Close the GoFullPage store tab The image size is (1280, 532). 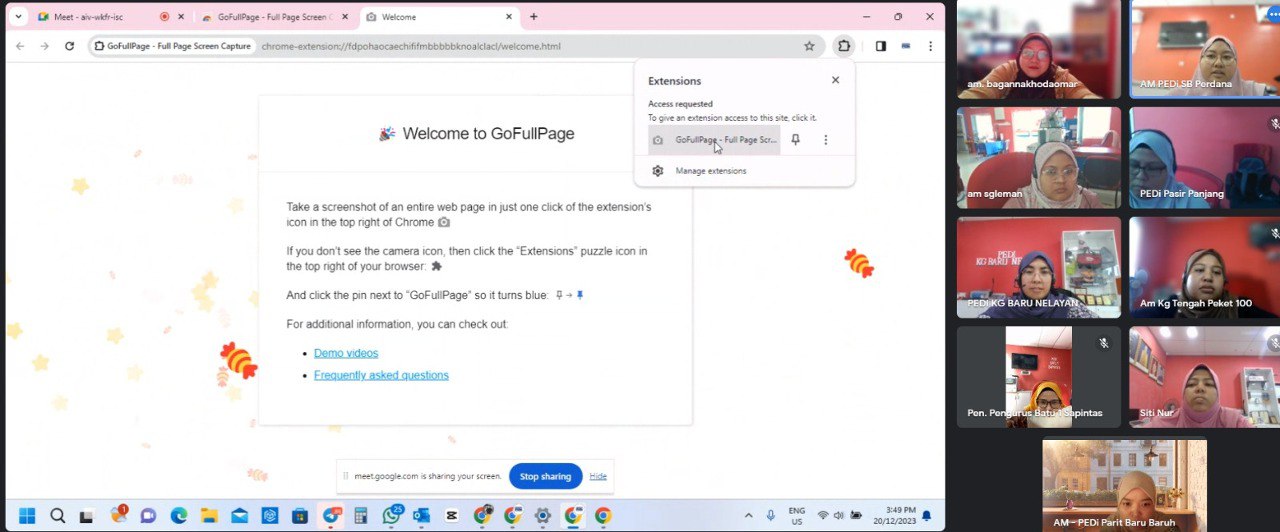(345, 17)
